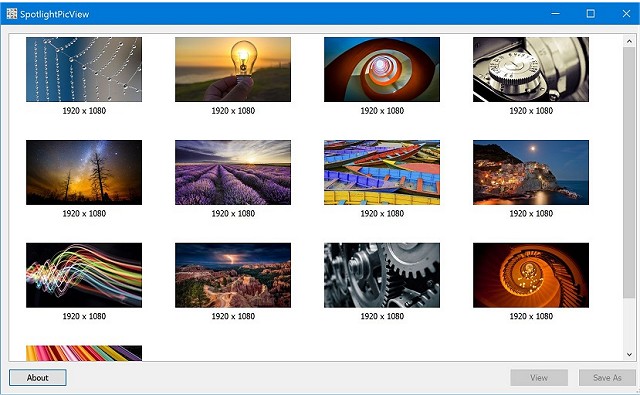Click the 1920 x 1080 label under light trails
The image size is (640, 395).
(84, 316)
